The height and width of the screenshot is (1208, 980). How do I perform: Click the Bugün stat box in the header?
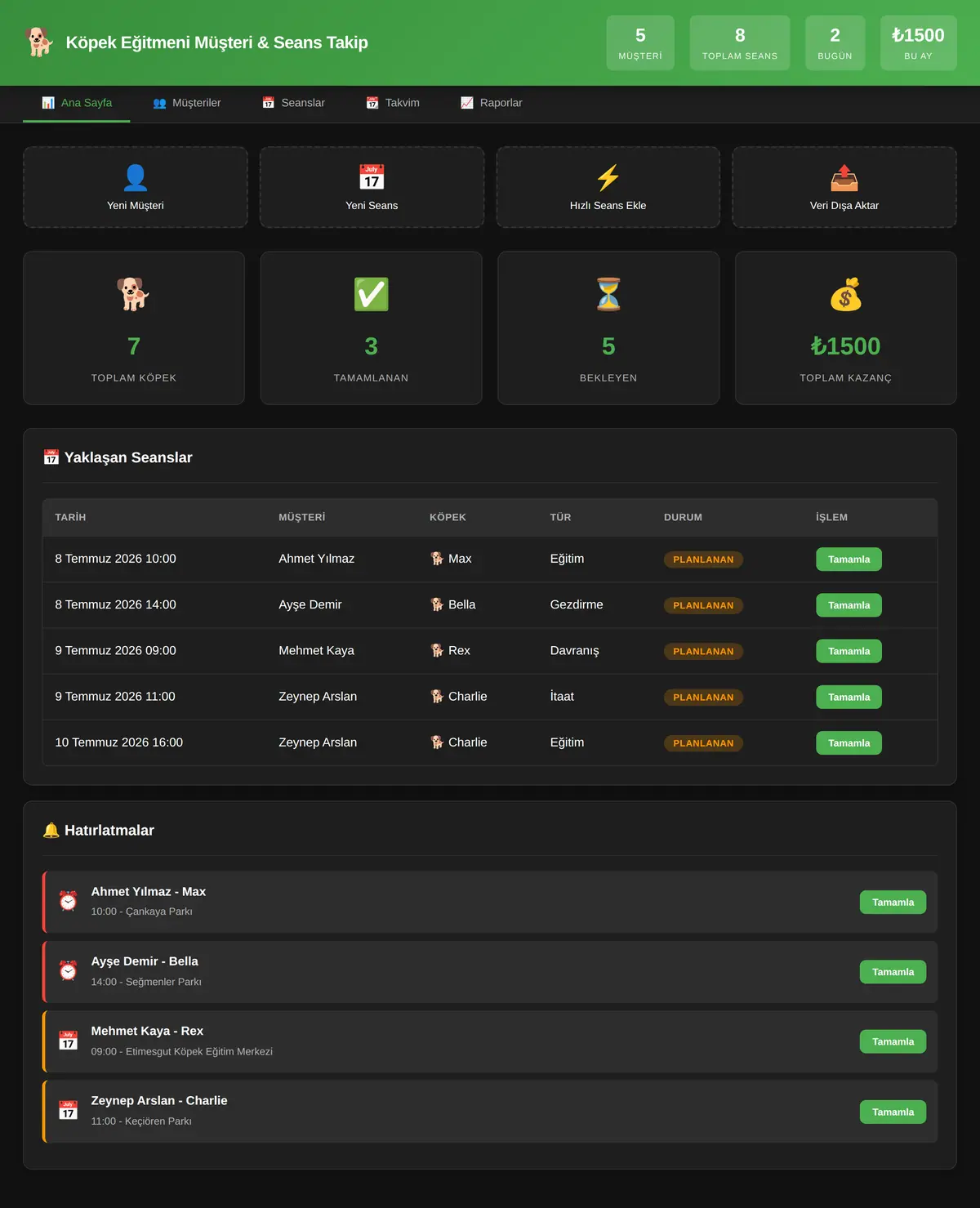[835, 43]
